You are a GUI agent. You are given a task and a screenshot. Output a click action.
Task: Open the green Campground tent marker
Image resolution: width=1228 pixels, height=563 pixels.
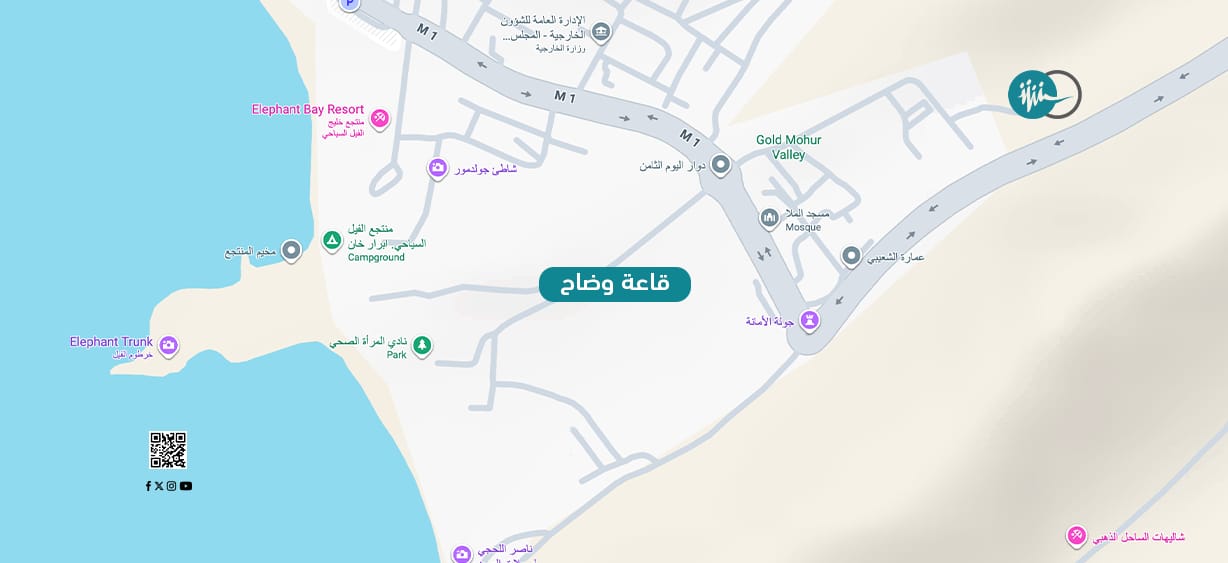332,240
